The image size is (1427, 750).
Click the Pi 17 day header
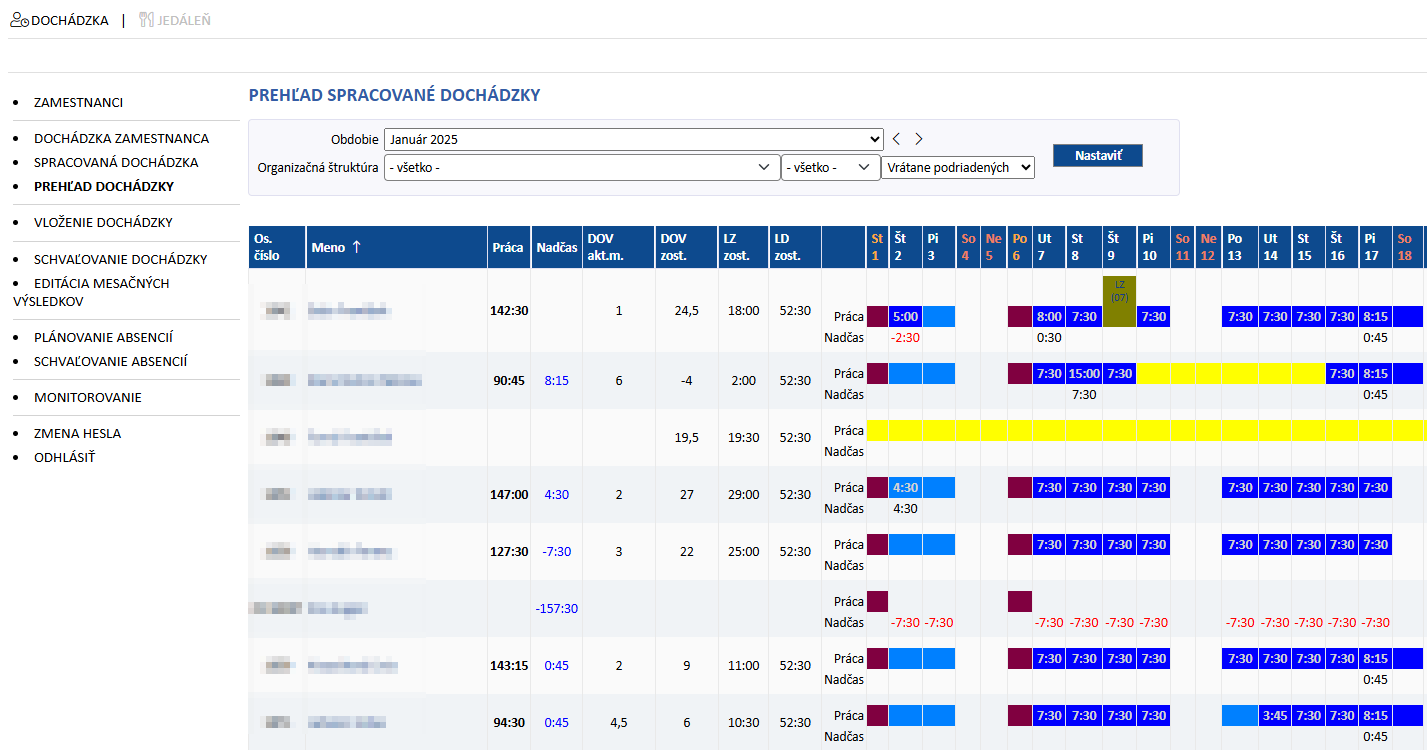(x=1375, y=247)
